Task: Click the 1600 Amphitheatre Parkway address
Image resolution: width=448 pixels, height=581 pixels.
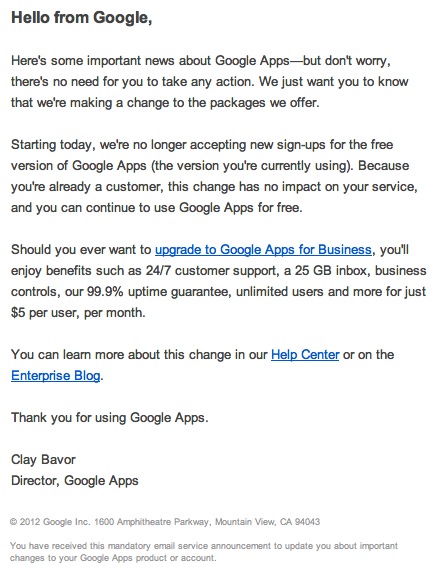Action: point(152,522)
